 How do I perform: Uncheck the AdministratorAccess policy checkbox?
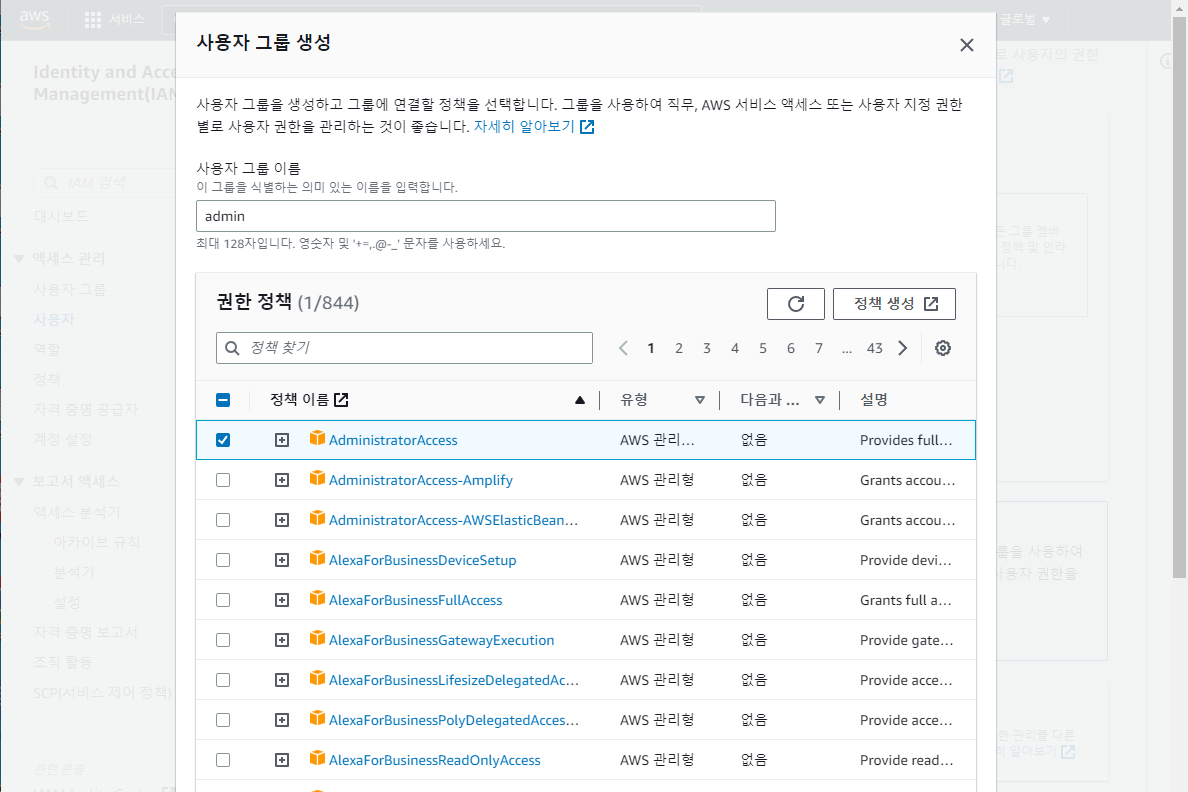pos(223,440)
